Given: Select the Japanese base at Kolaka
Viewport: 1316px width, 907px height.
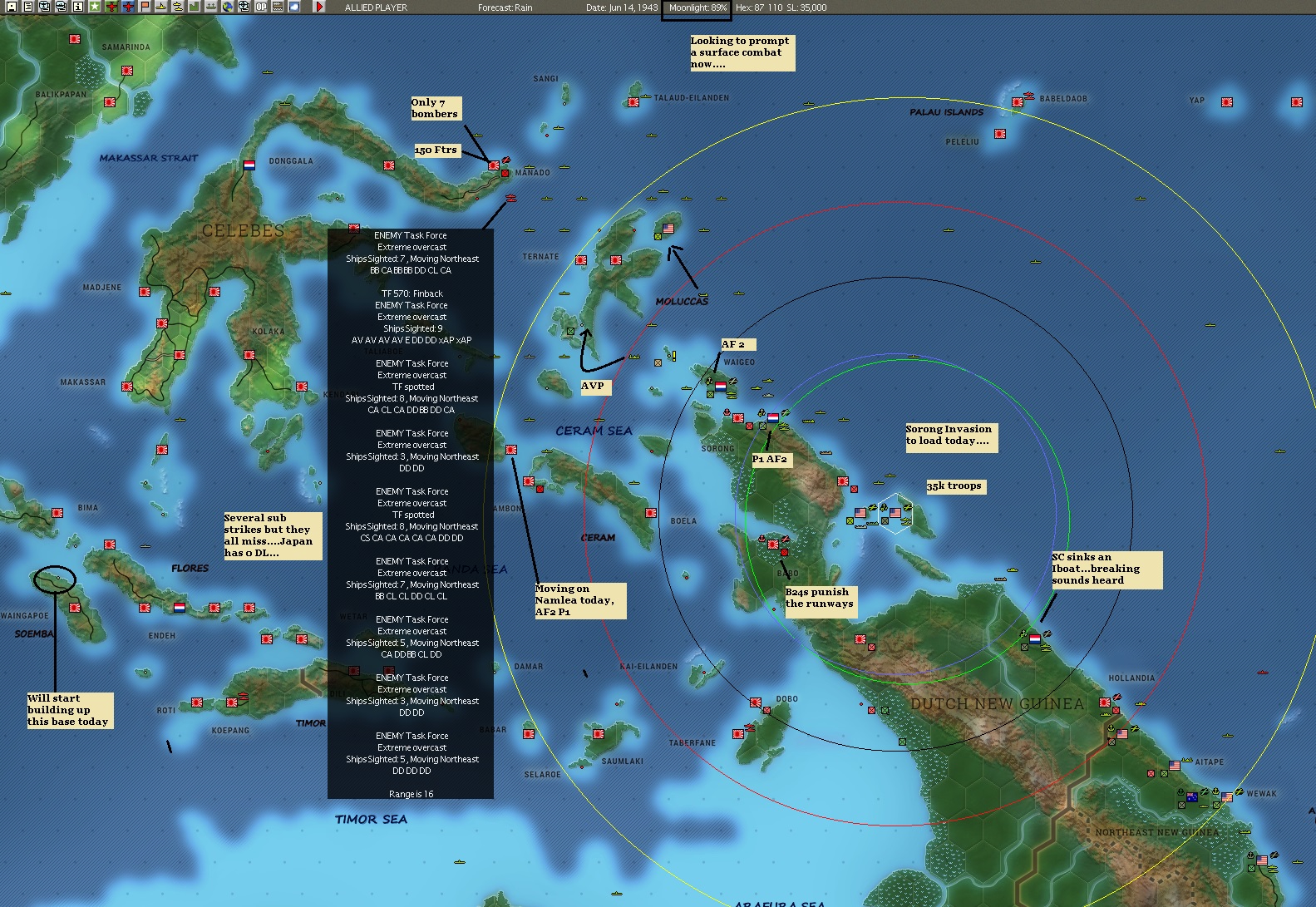Looking at the screenshot, I should [x=249, y=355].
